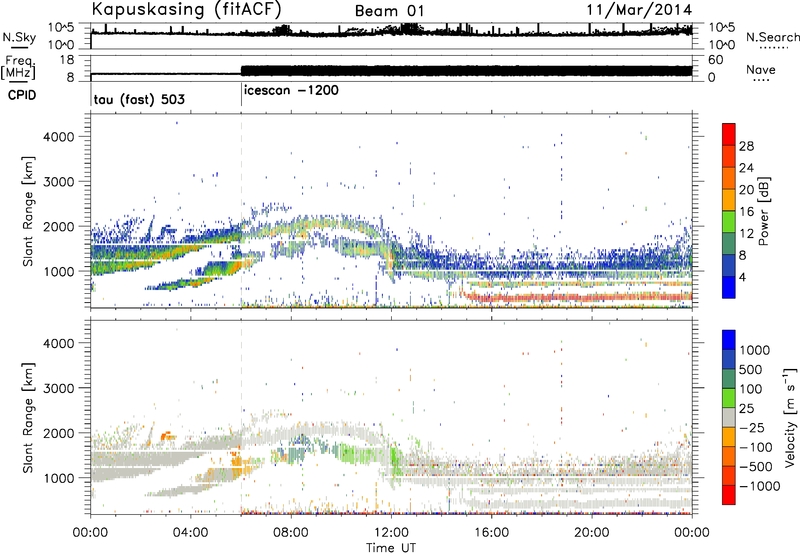Click the title text 'Kapuskasing (fitACF)'
This screenshot has width=800, height=554.
pos(186,9)
